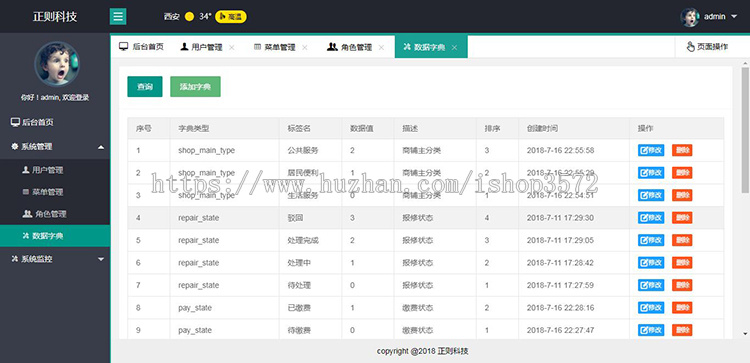Open the 页面操作 menu
The height and width of the screenshot is (363, 750).
click(707, 47)
